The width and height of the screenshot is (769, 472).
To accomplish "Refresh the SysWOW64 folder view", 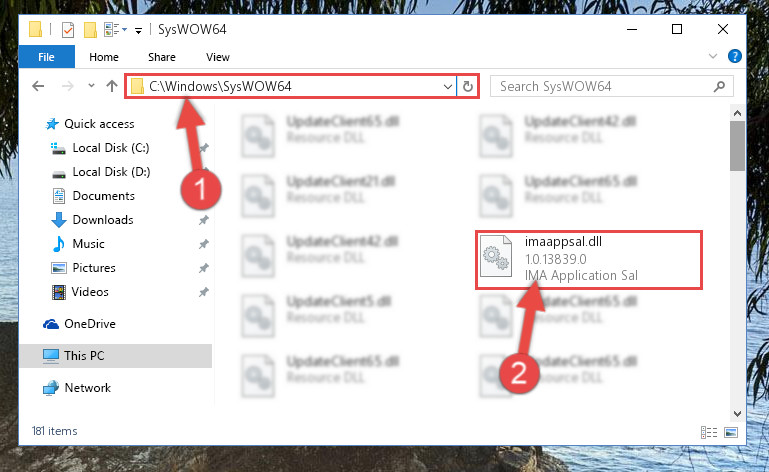I will 468,87.
